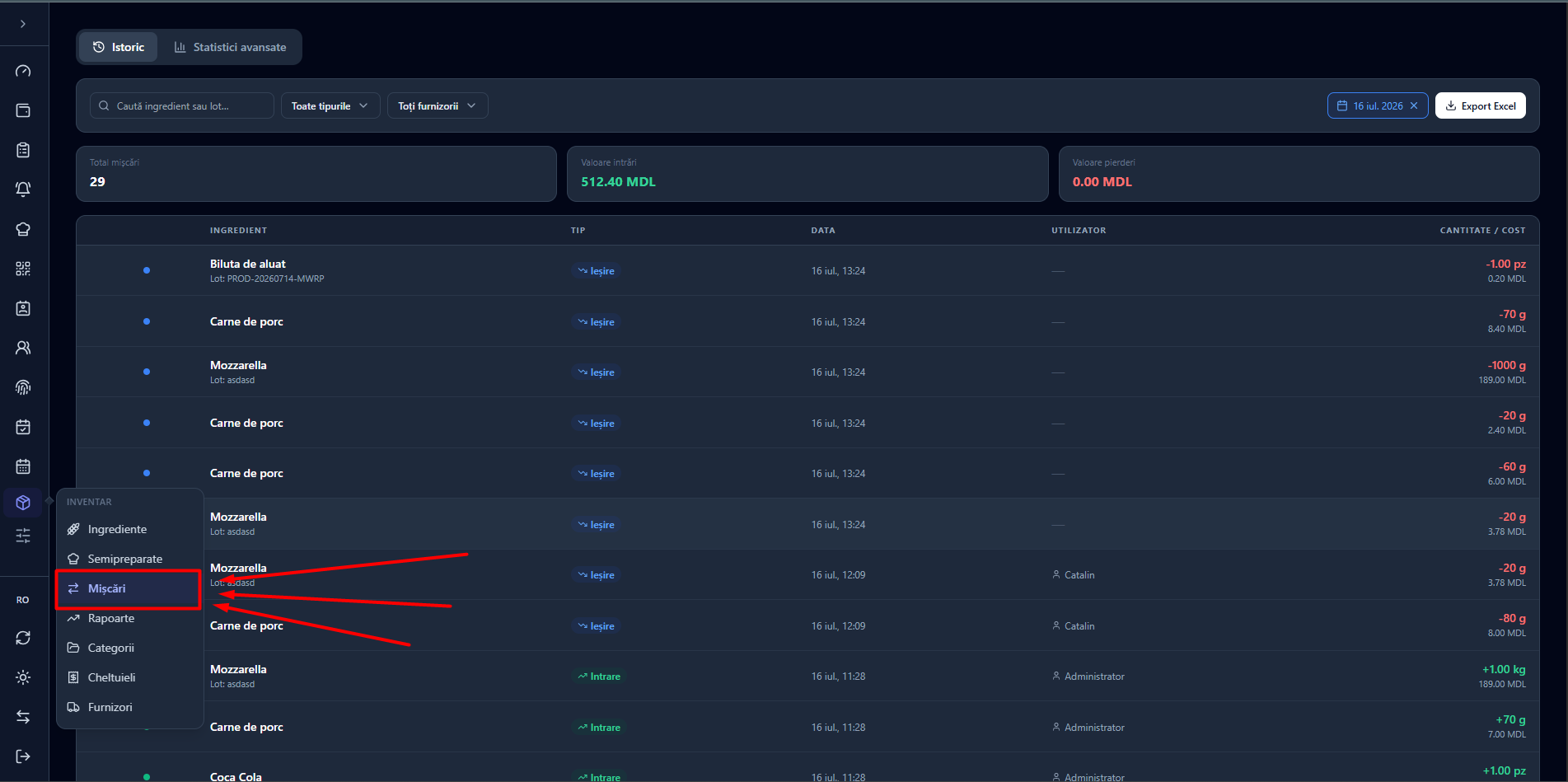Screen dimensions: 1568x782
Task: Click the fingerprint sidebar icon
Action: point(23,387)
